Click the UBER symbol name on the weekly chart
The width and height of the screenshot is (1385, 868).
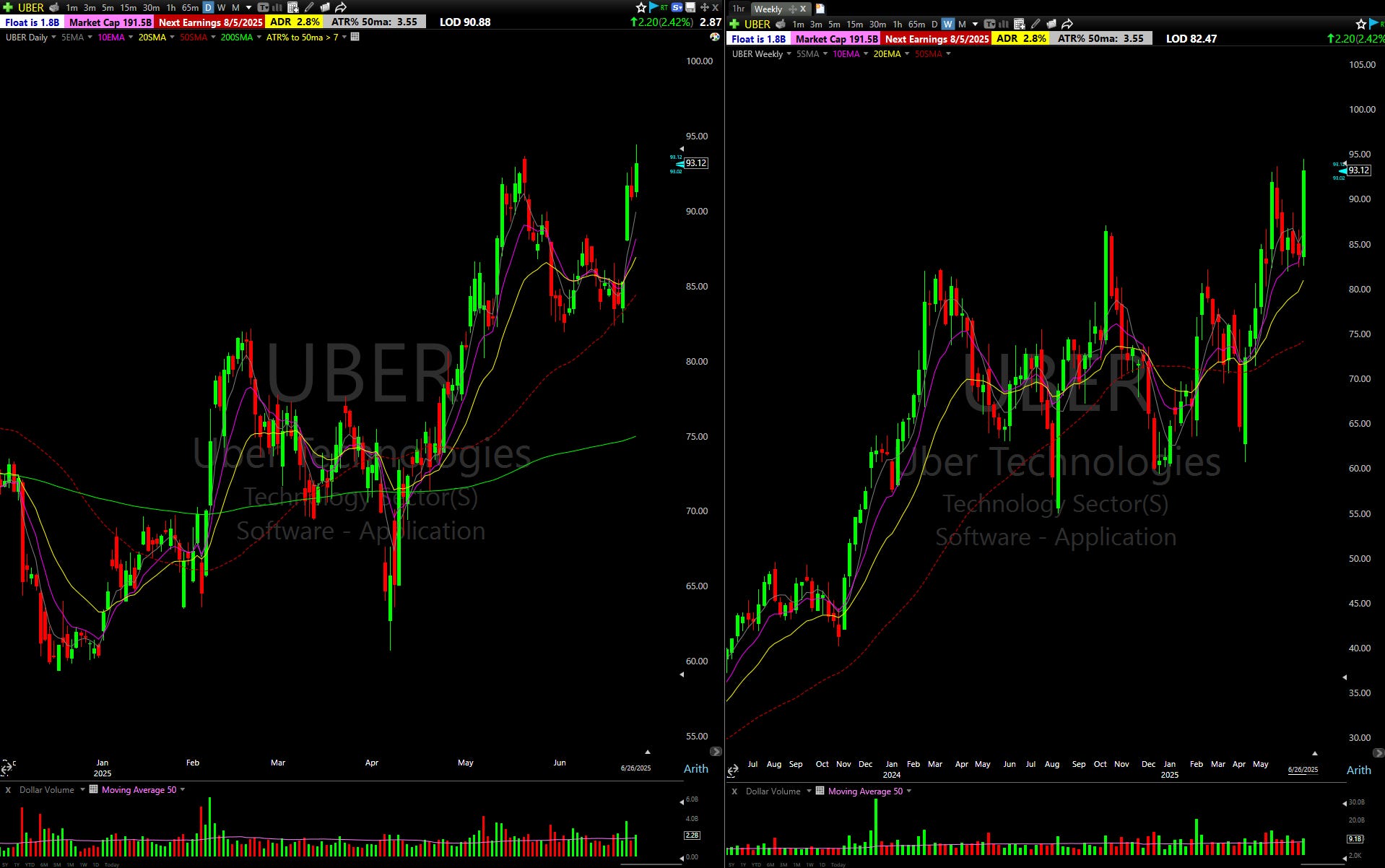click(757, 24)
